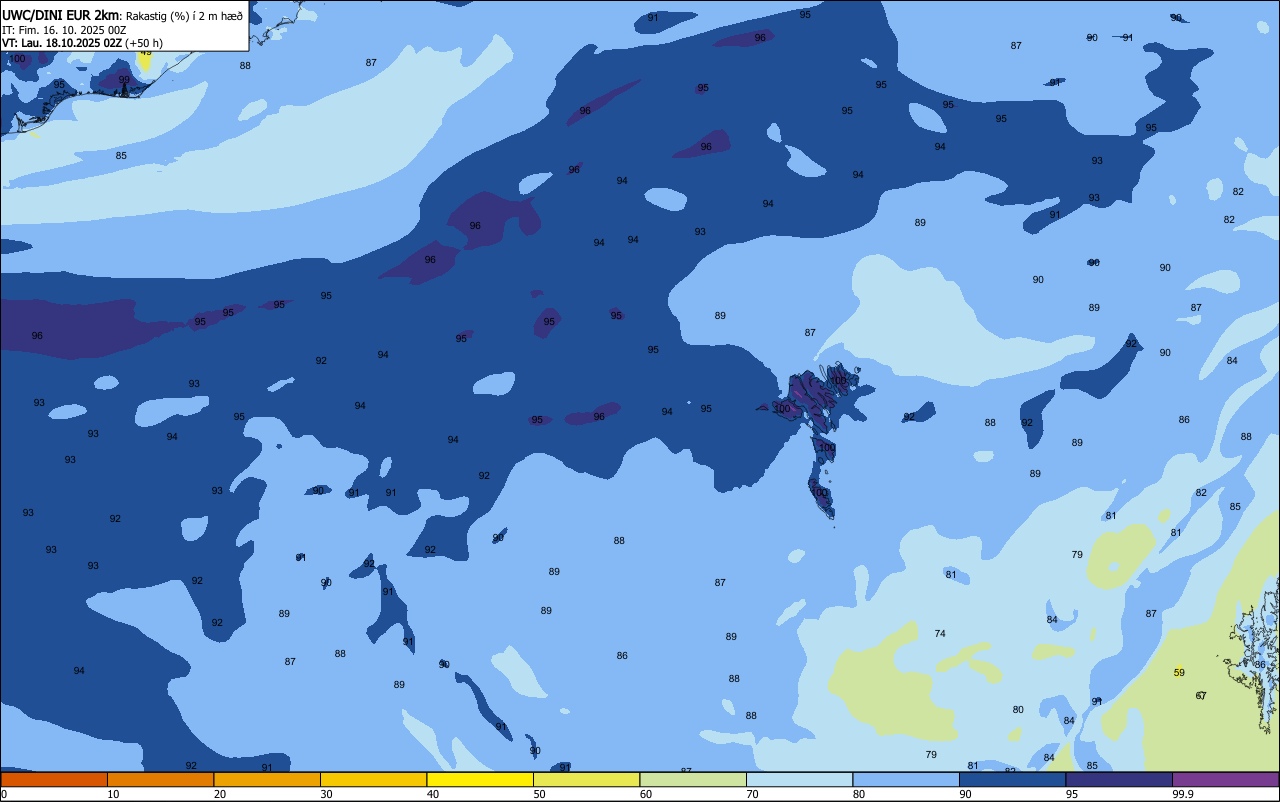Viewport: 1280px width, 802px height.
Task: Select the orange 10–20 legend swatch
Action: [x=160, y=779]
